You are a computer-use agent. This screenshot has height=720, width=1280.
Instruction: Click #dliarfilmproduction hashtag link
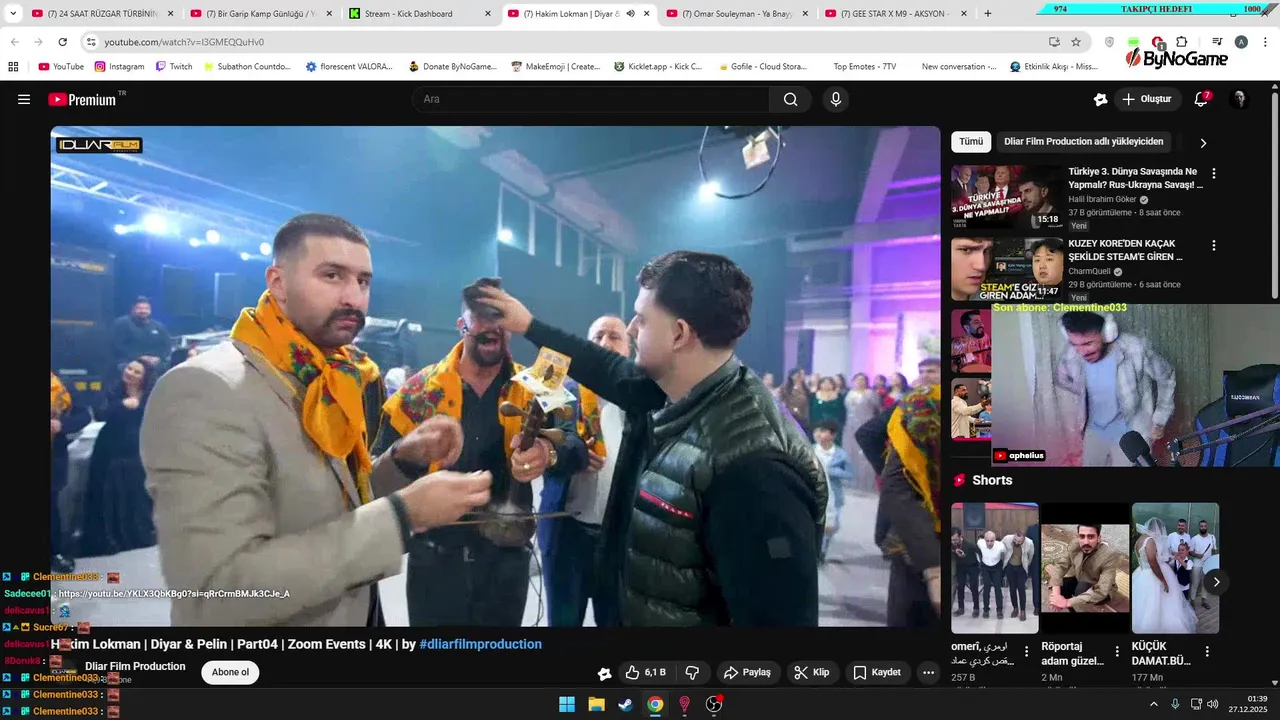point(481,645)
